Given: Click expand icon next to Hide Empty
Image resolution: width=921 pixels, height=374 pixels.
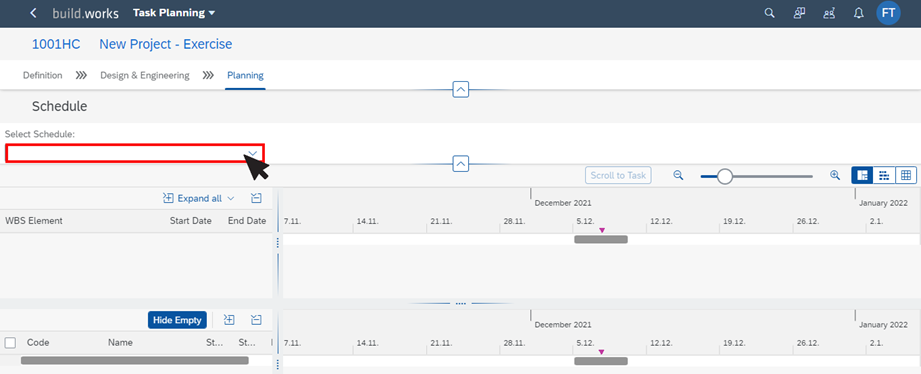Looking at the screenshot, I should 229,320.
